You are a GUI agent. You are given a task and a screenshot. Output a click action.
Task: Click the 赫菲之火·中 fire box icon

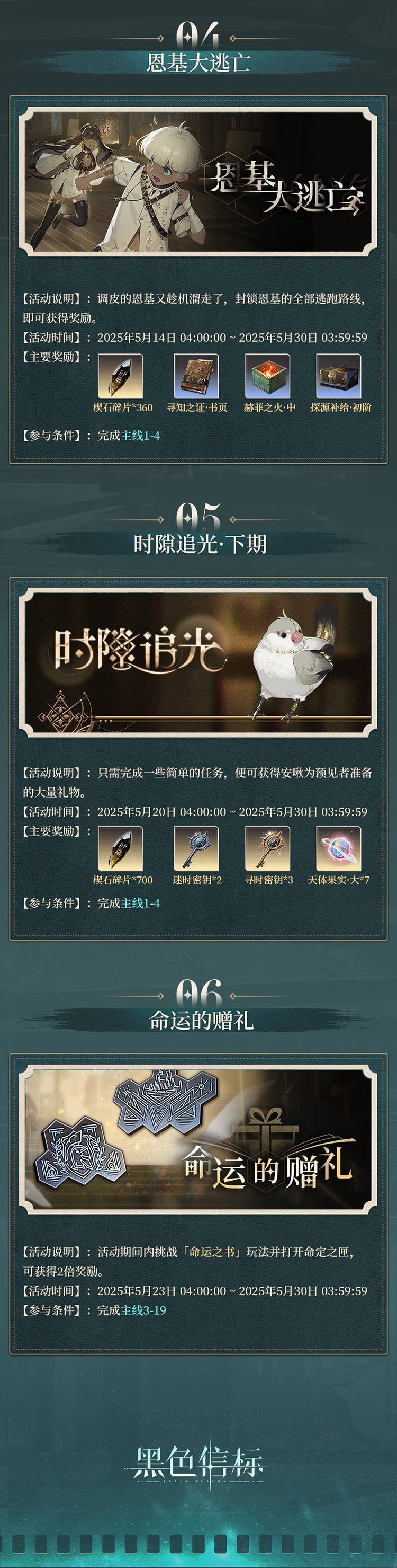tap(267, 376)
